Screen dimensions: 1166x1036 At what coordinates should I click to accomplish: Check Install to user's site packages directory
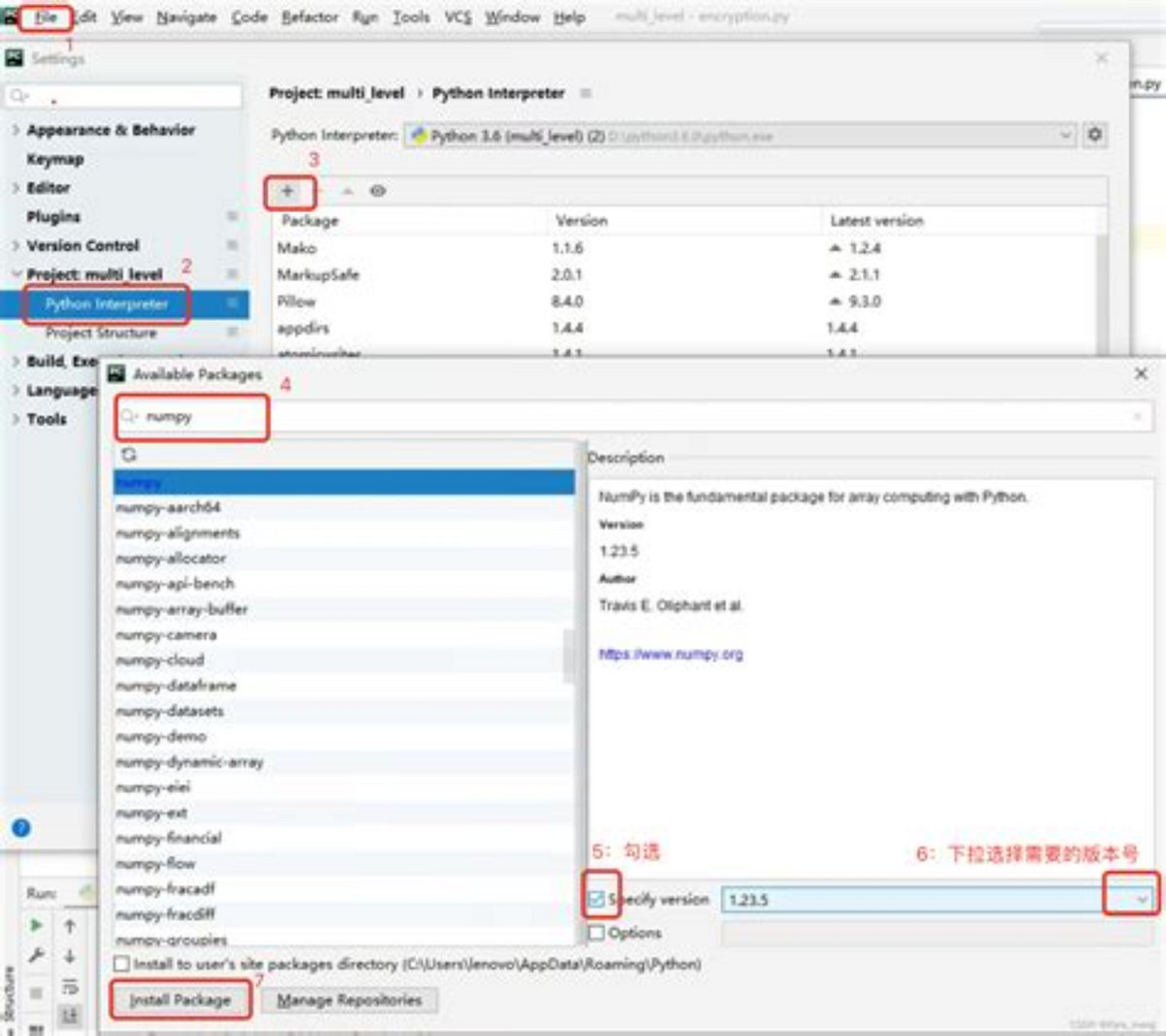pyautogui.click(x=121, y=964)
